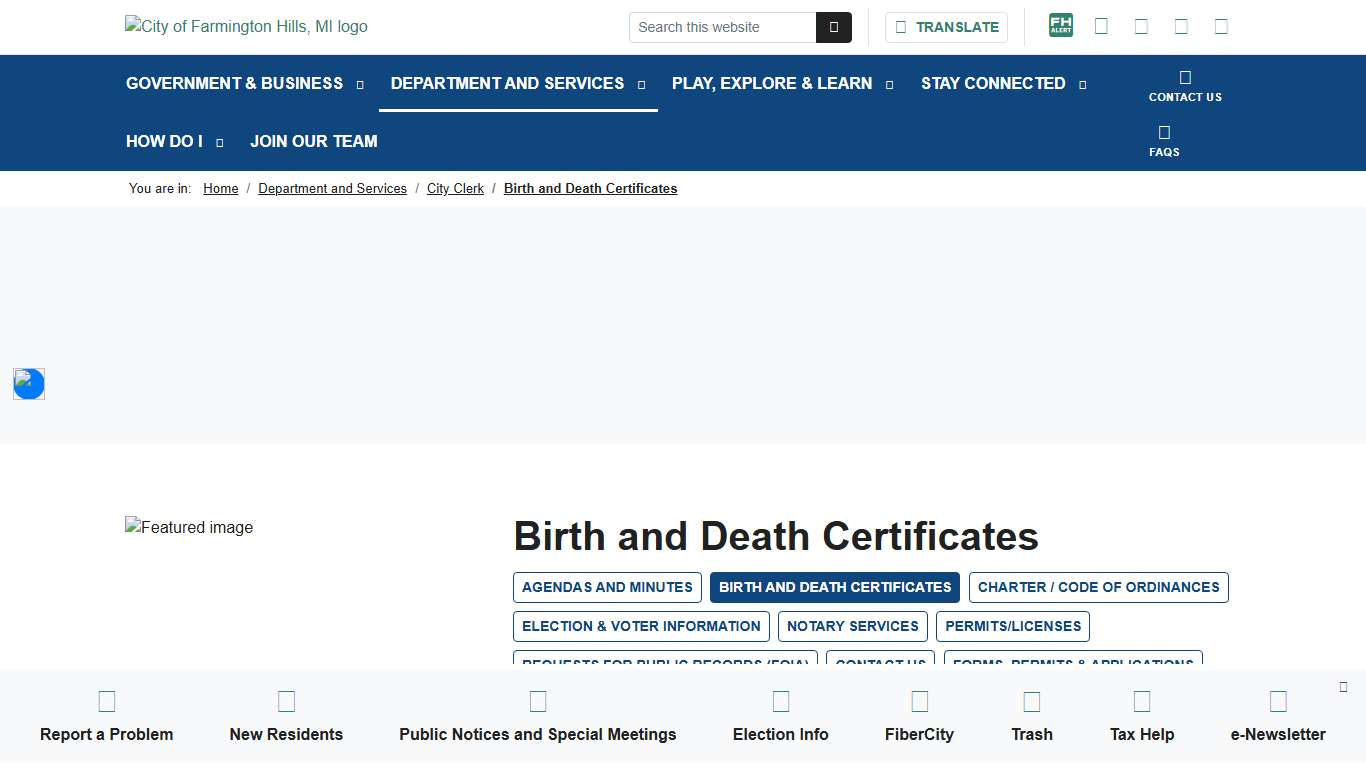Click the FH Alert icon
This screenshot has height=768, width=1366.
(x=1060, y=25)
